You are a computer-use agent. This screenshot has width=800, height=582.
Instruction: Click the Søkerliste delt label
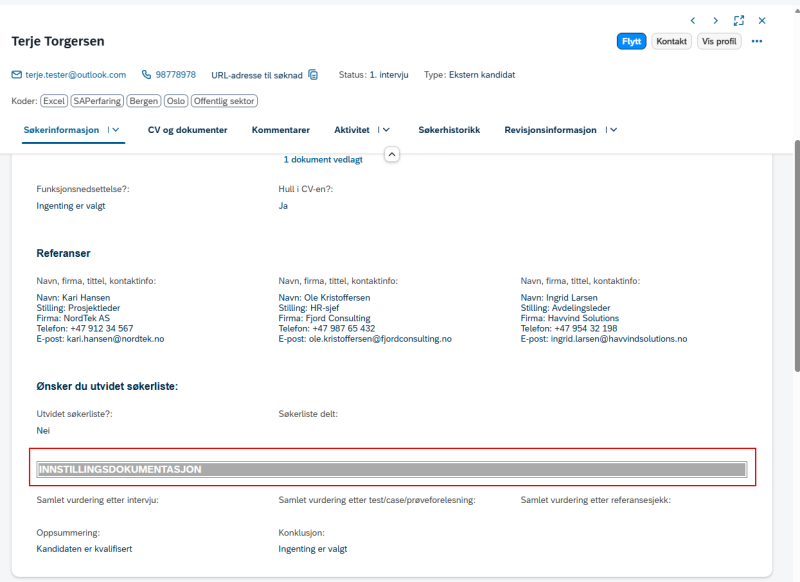[x=308, y=414]
